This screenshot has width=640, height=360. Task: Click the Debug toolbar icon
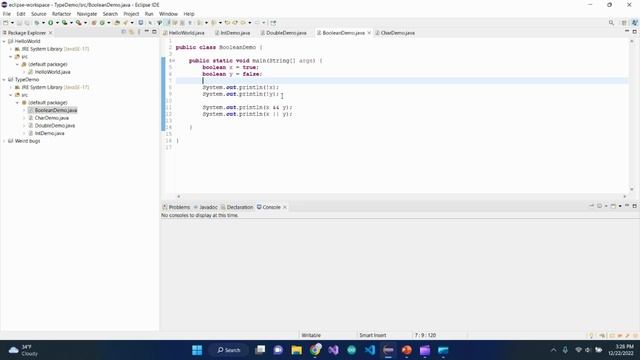(x=37, y=23)
